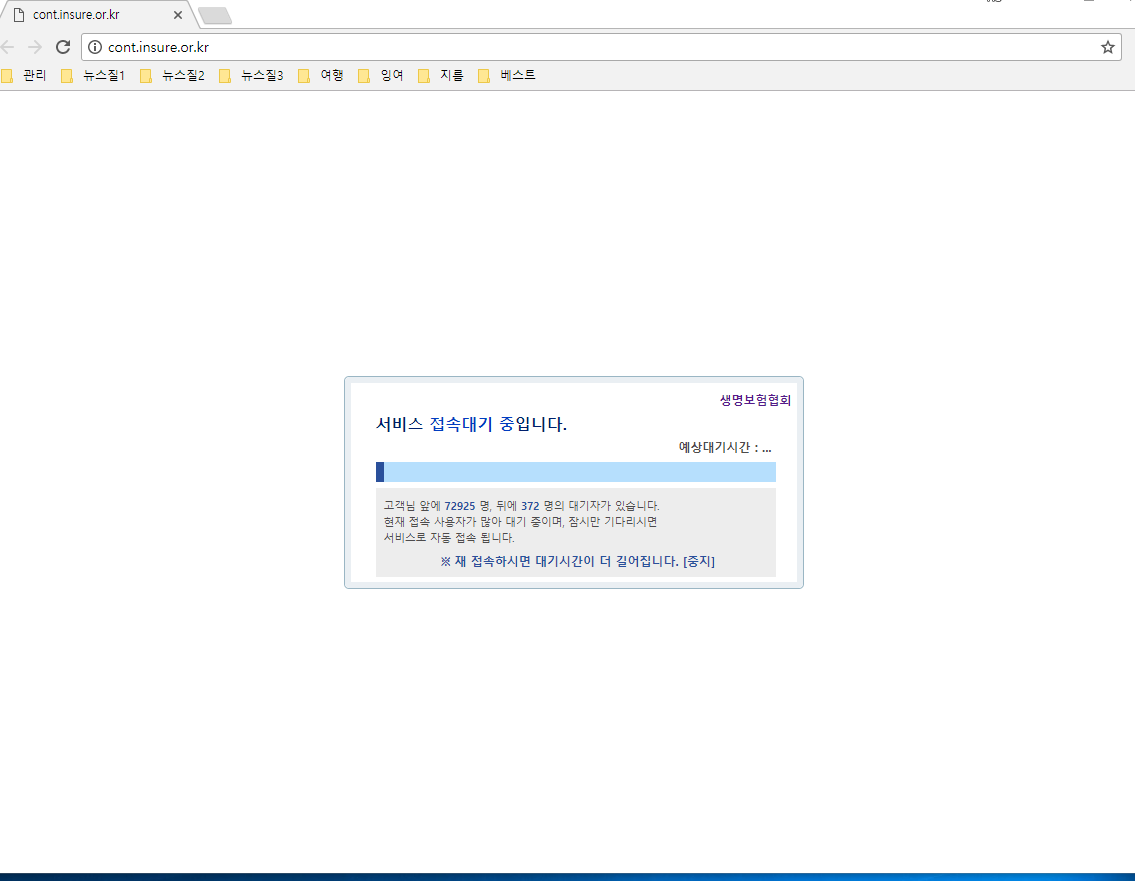Open the 뉴스질1 bookmark folder
1135x881 pixels.
pos(104,75)
